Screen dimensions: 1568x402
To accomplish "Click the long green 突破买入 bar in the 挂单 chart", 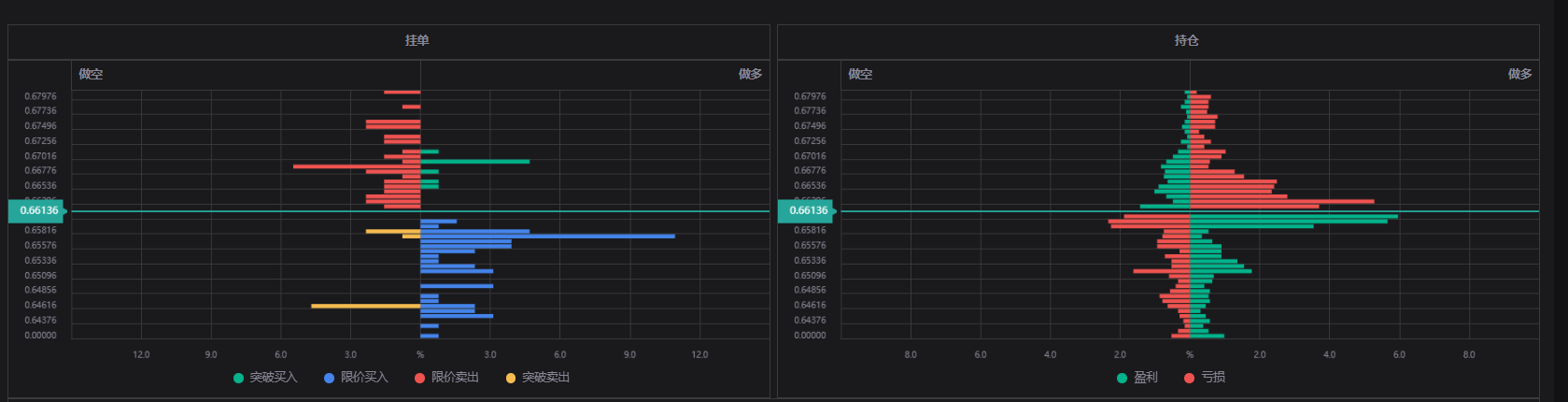I will (474, 162).
